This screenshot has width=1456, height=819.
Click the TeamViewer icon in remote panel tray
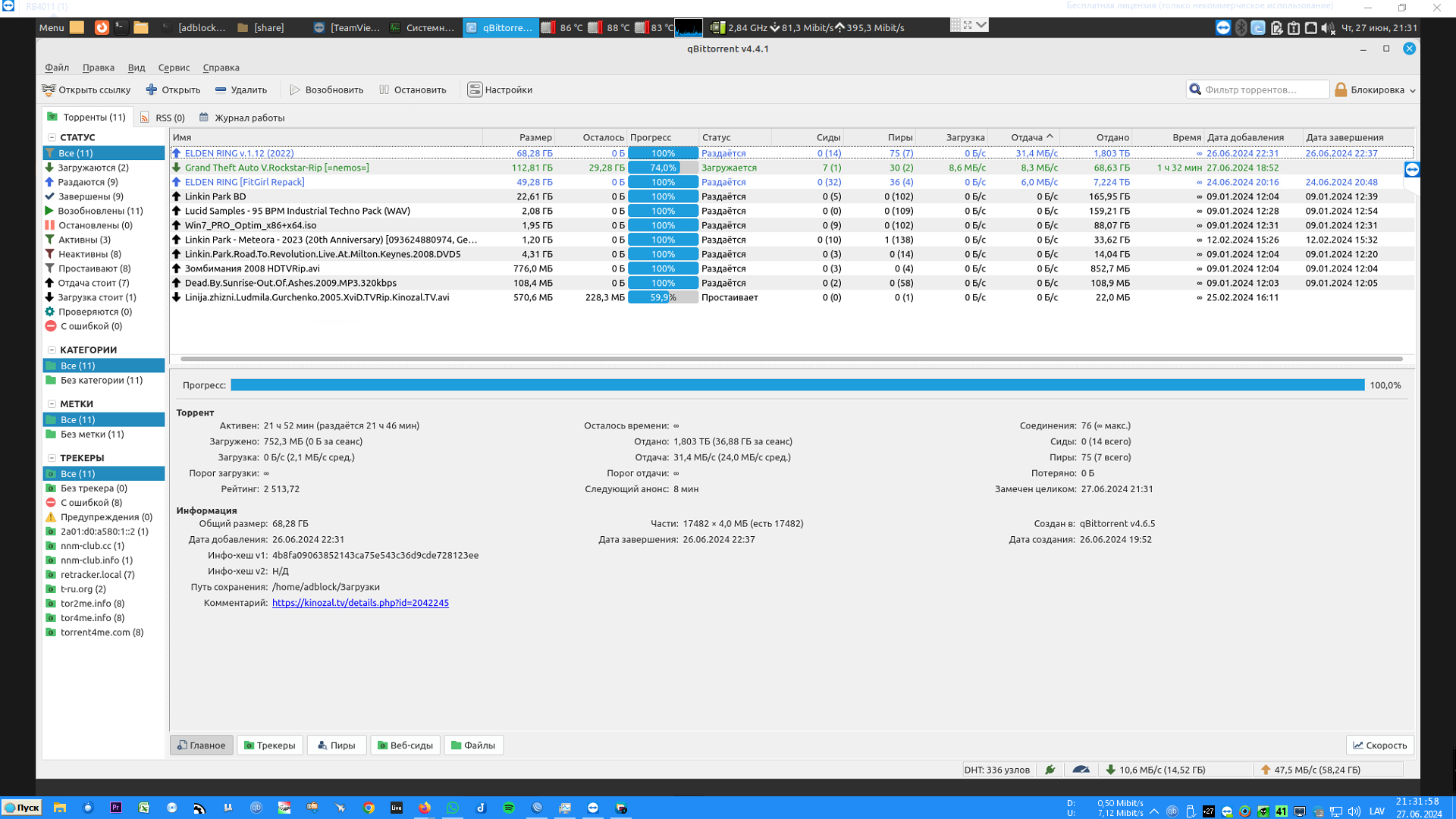(1223, 27)
